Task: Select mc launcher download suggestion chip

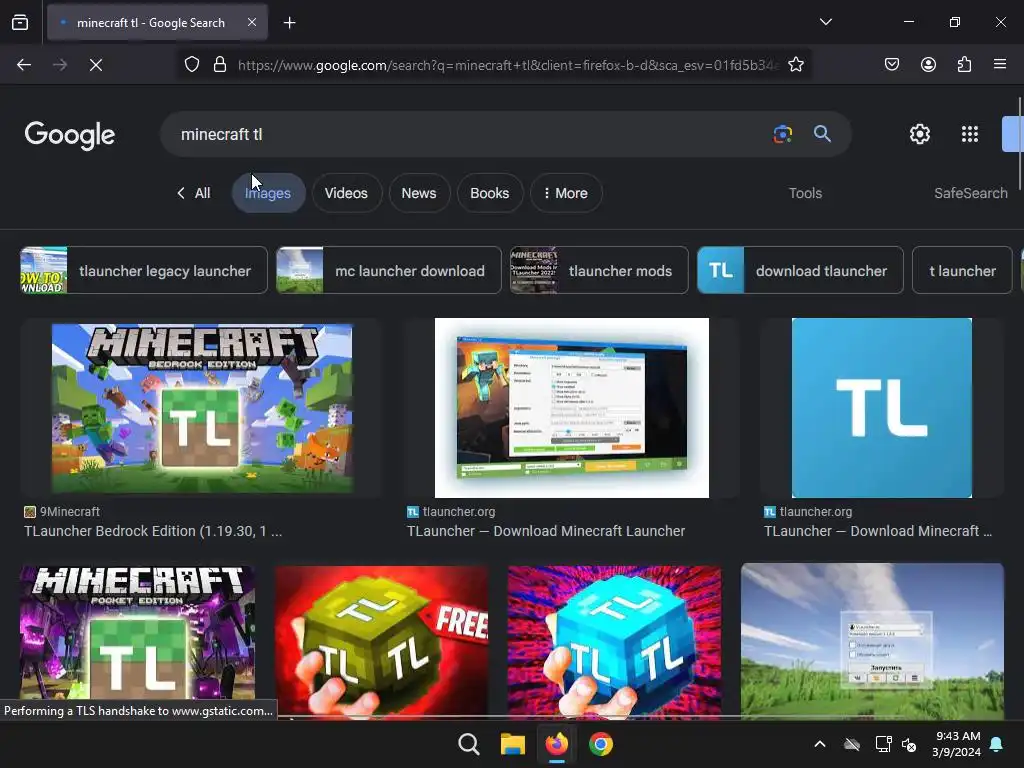Action: click(389, 270)
